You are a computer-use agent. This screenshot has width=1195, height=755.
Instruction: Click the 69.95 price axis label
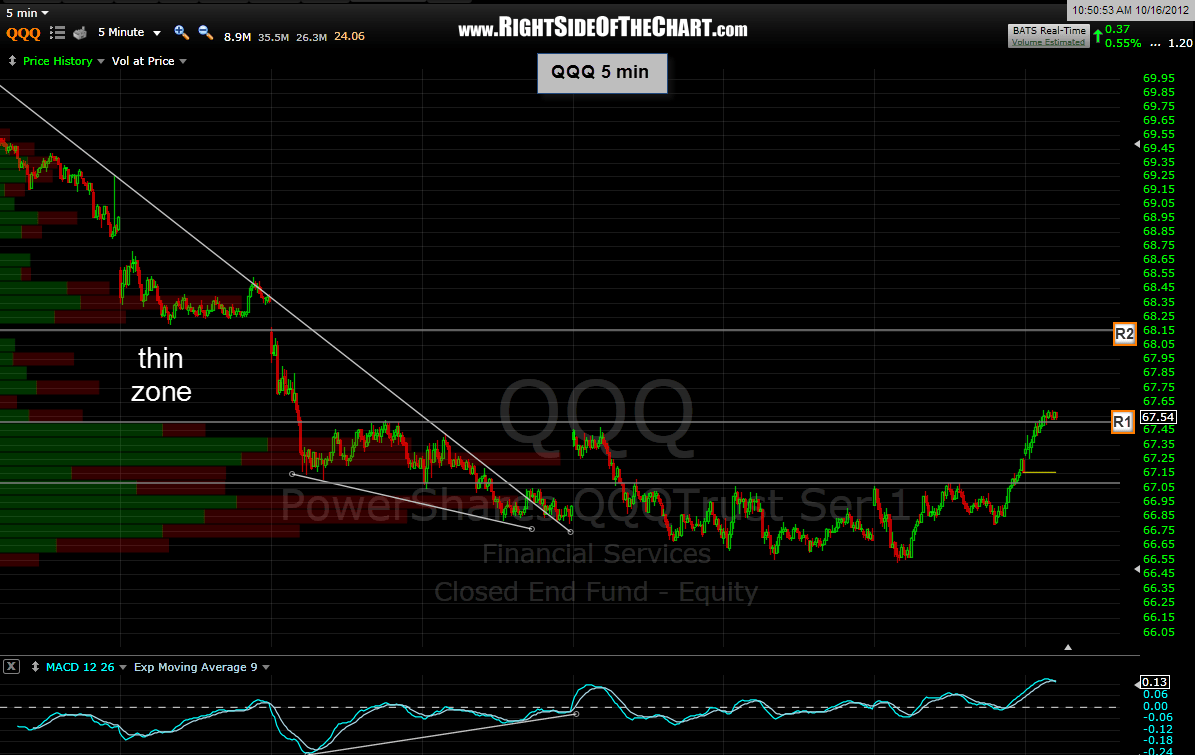1158,78
